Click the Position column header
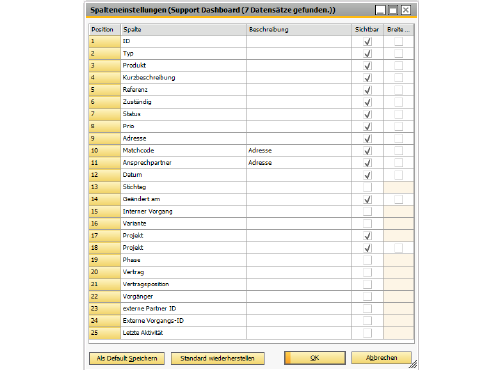Screen dimensions: 502x370 104,29
